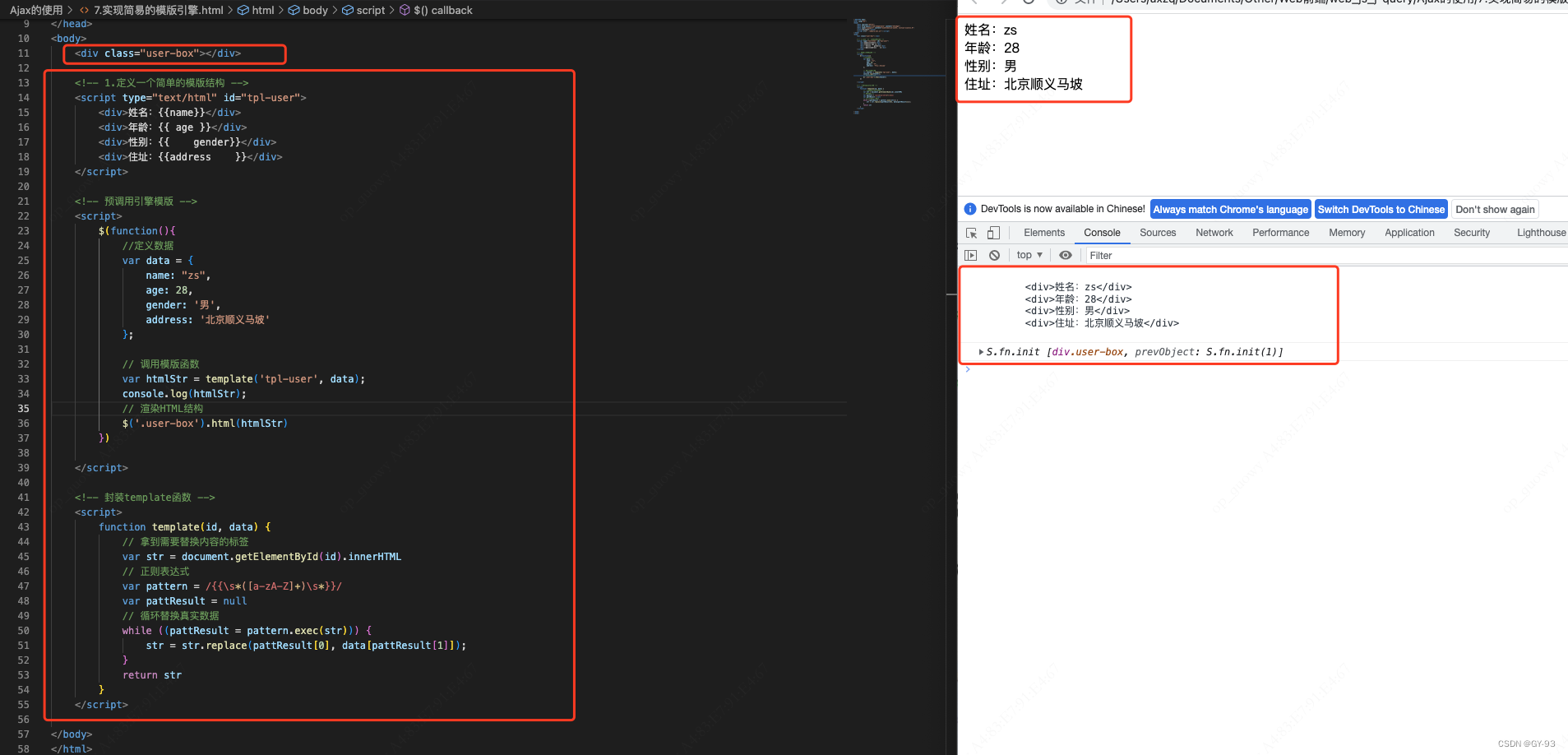Open 'Ajax的使用' folder breadcrumb

pos(36,10)
